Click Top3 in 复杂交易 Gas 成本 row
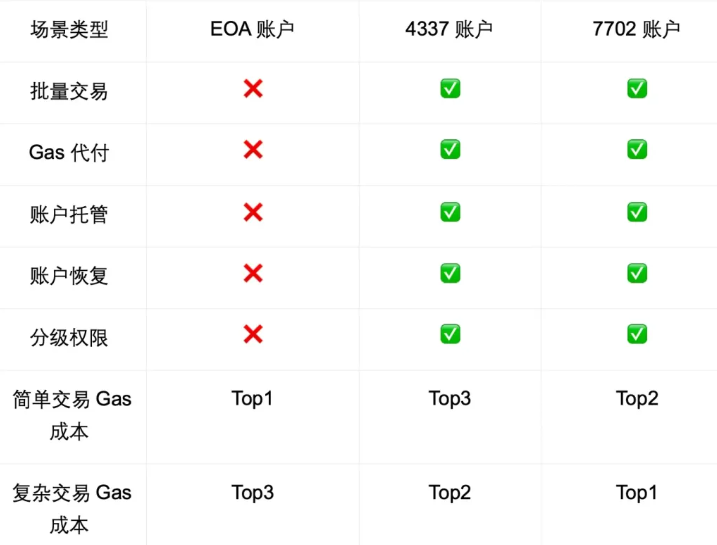 pyautogui.click(x=252, y=492)
